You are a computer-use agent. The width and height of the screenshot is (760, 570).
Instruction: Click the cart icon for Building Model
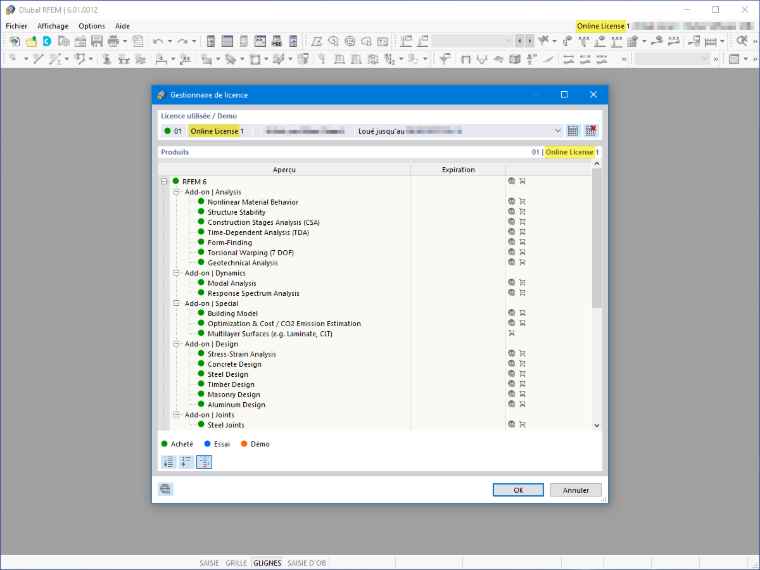(x=522, y=313)
